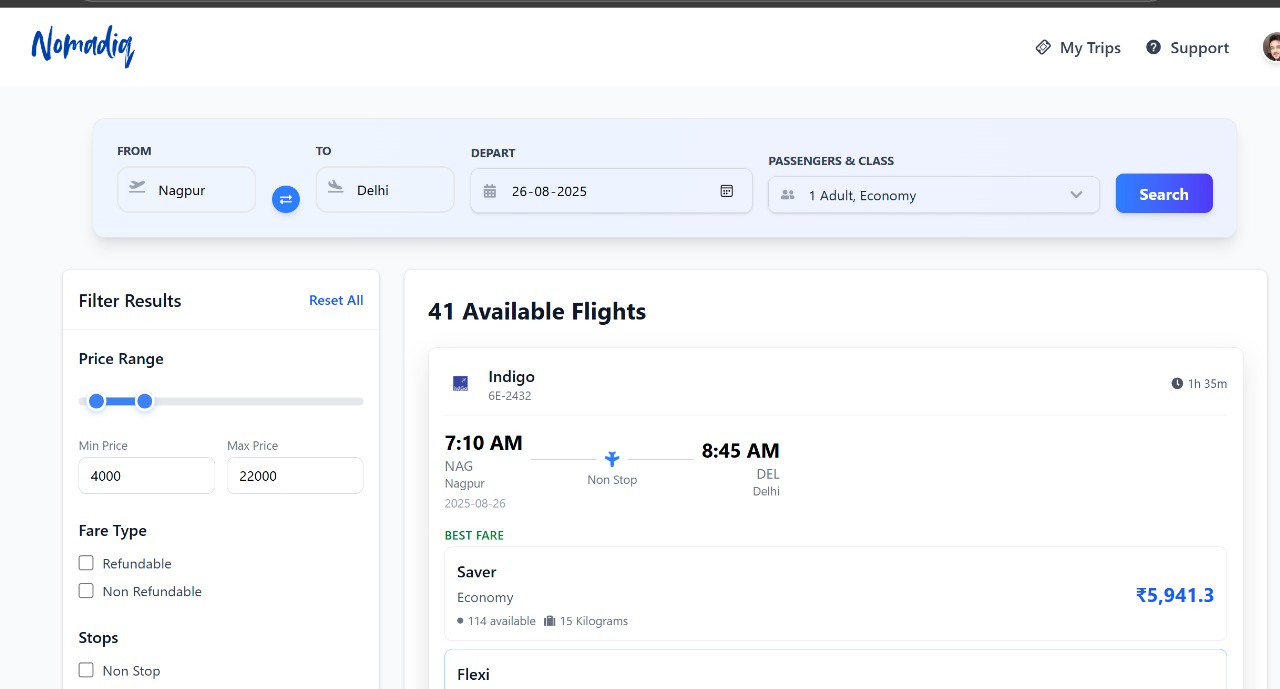Viewport: 1280px width, 689px height.
Task: Click the Min Price input field
Action: pos(146,476)
